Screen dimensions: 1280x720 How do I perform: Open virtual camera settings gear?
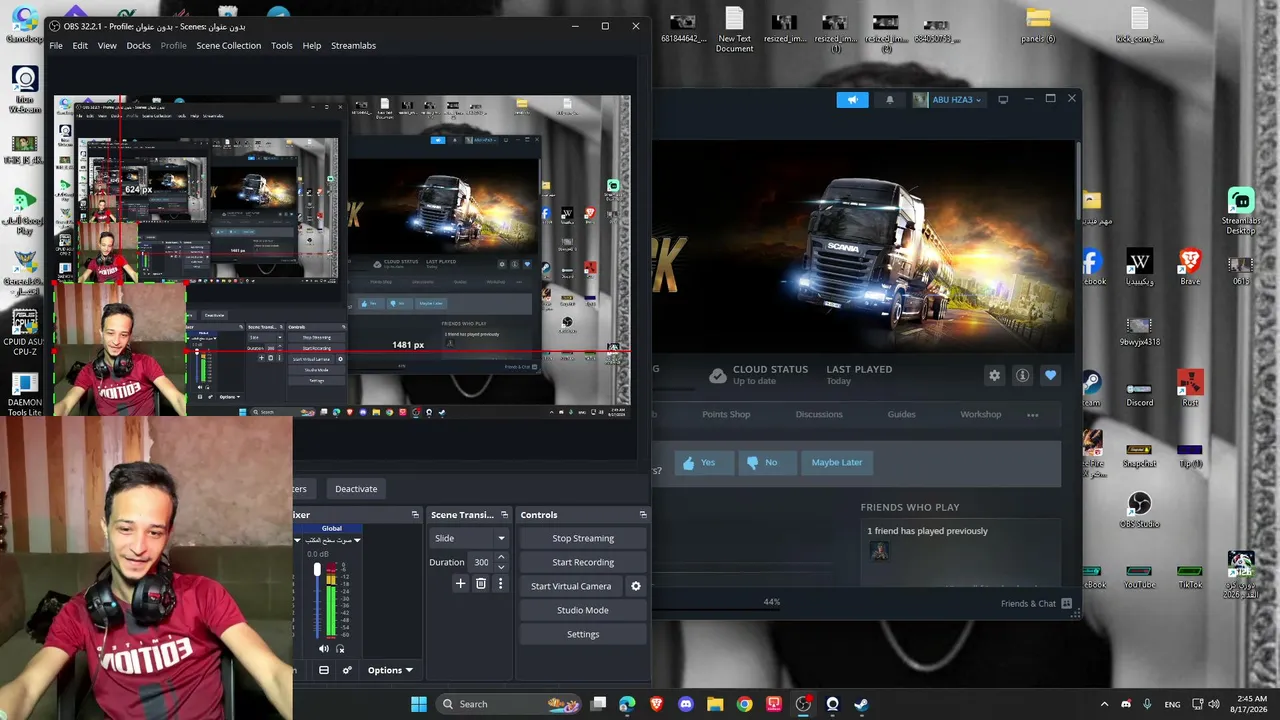coord(635,586)
